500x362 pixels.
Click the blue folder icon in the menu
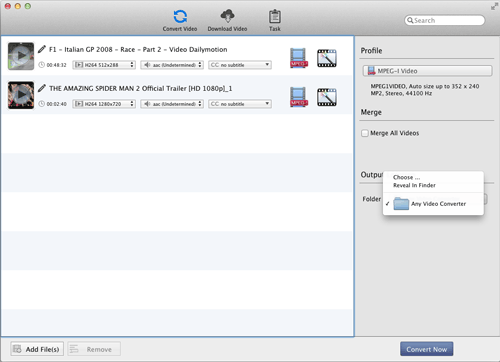[401, 204]
